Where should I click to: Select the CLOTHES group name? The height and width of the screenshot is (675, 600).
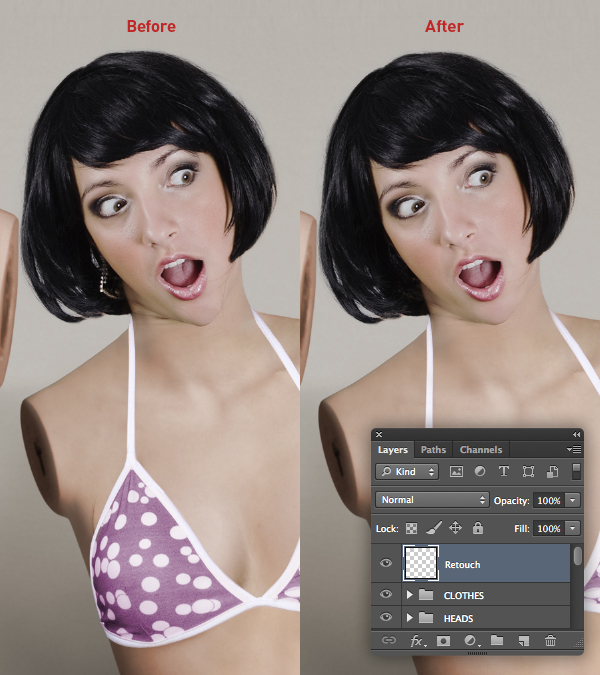(x=464, y=595)
